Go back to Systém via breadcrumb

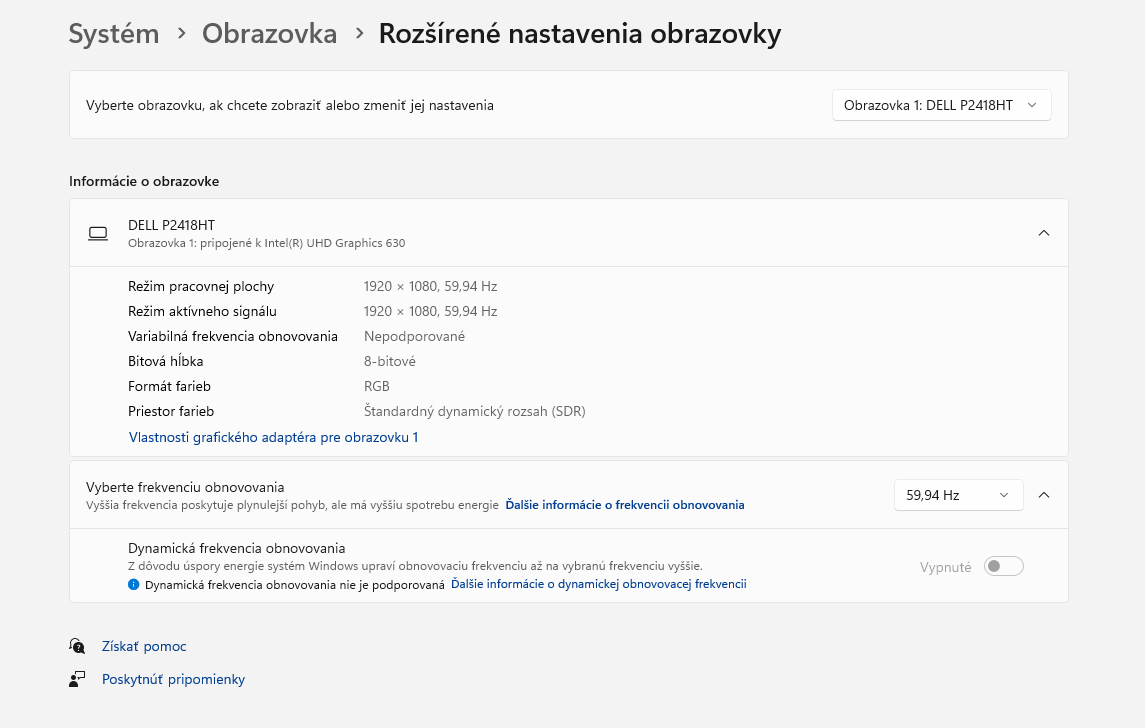(x=113, y=33)
